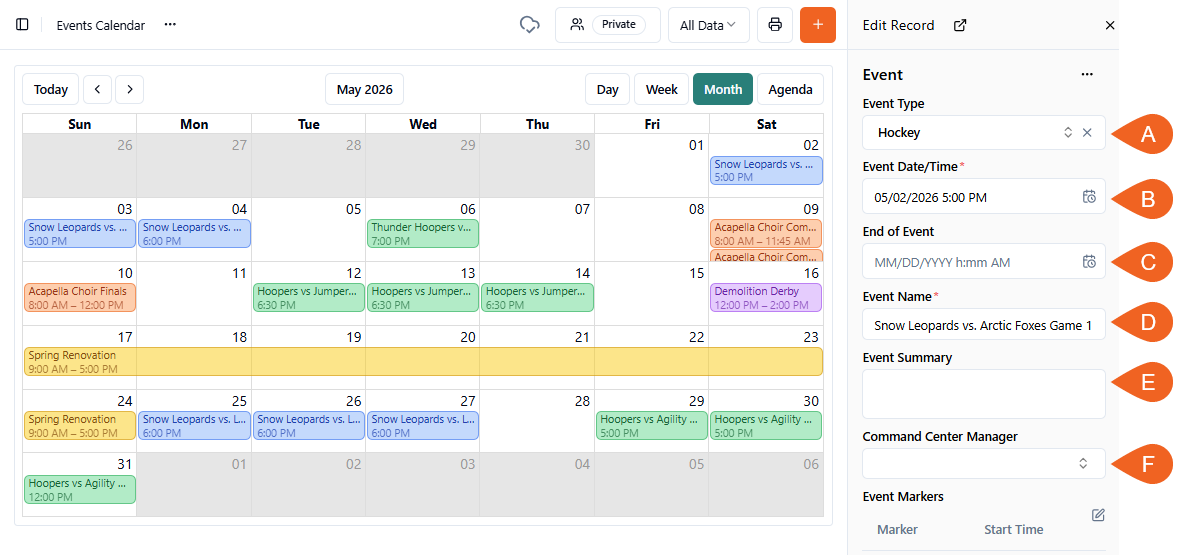1201x555 pixels.
Task: Open the Private sharing settings
Action: [608, 25]
